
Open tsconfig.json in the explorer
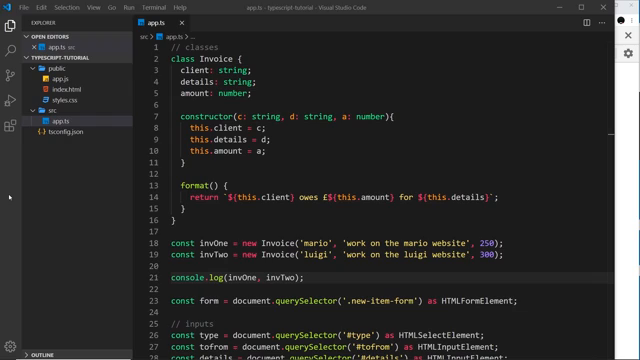click(x=65, y=132)
